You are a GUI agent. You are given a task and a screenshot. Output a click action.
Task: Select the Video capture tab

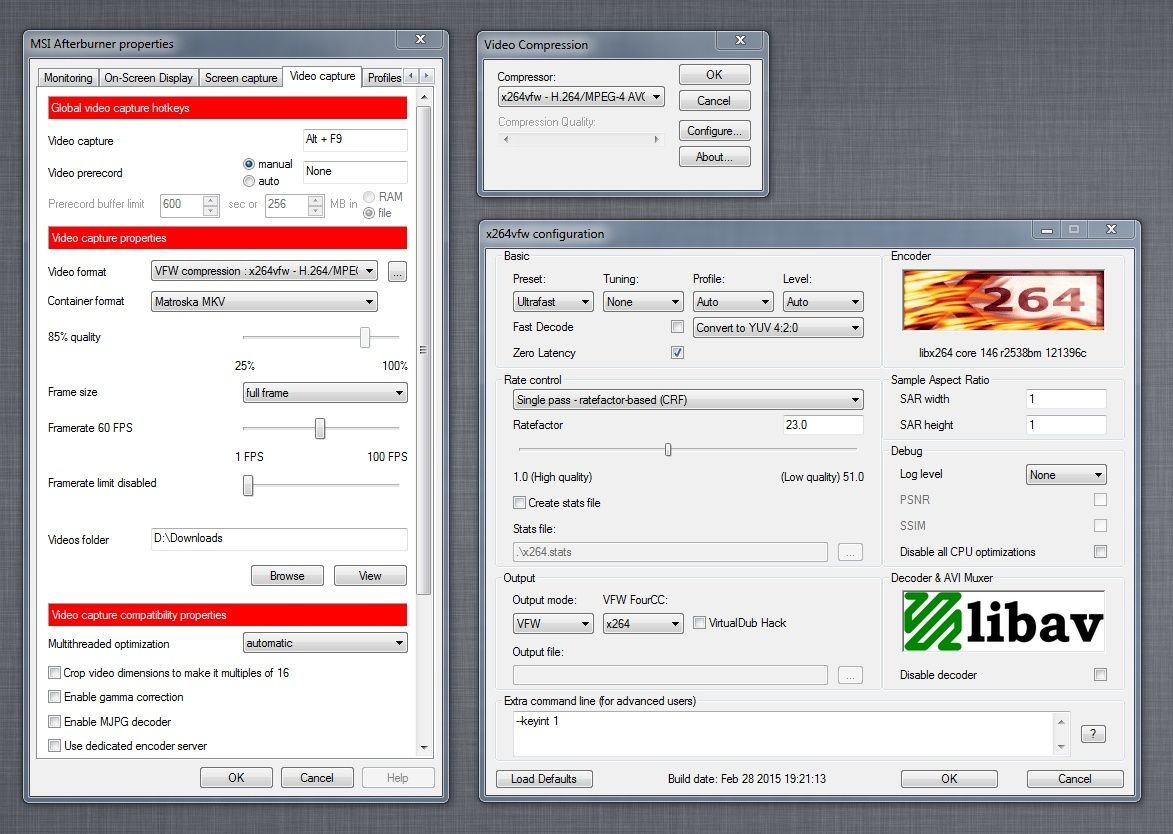point(322,76)
